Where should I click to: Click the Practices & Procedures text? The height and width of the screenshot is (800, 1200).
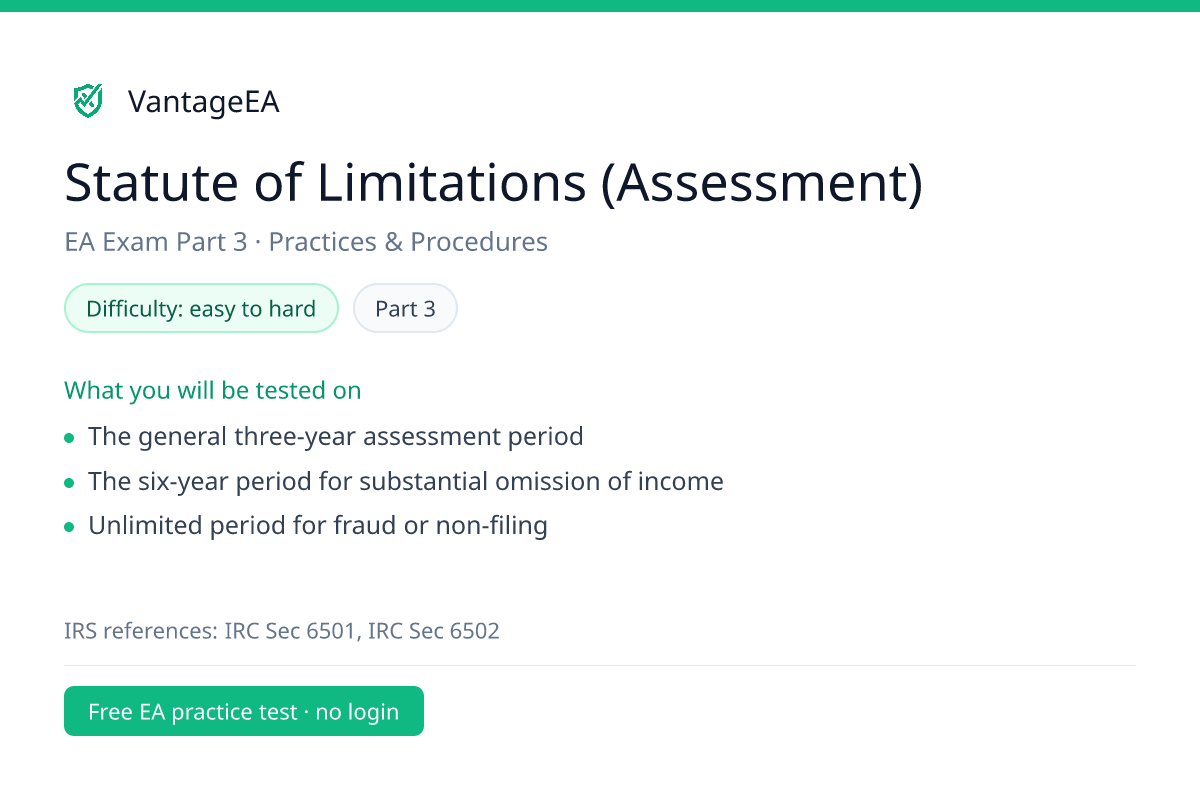(408, 242)
